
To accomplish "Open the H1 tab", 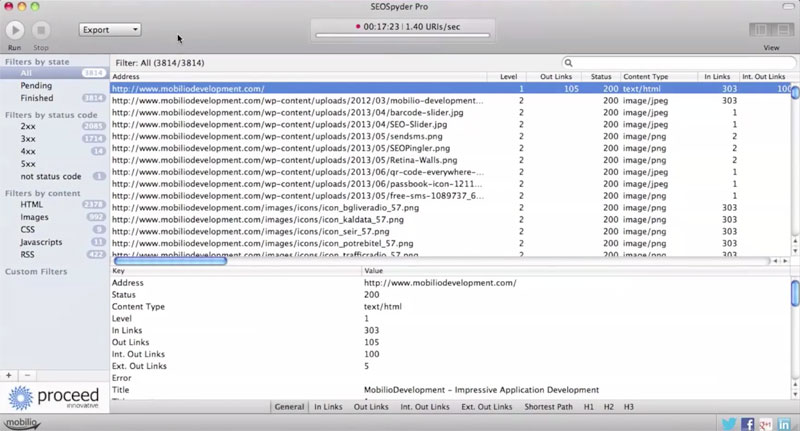I will point(589,407).
